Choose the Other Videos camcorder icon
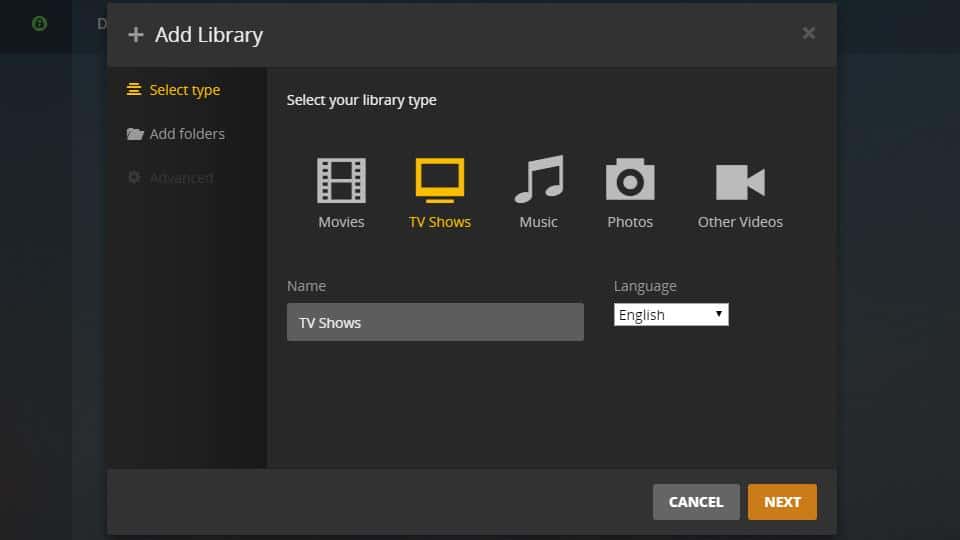 (x=740, y=182)
